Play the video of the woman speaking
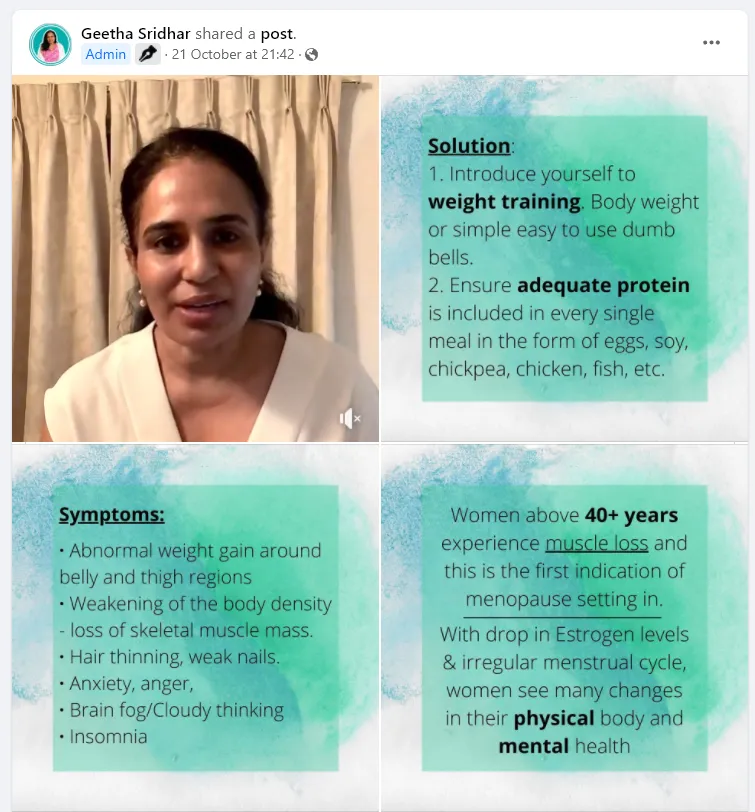Screen dimensions: 755x812 tap(195, 258)
